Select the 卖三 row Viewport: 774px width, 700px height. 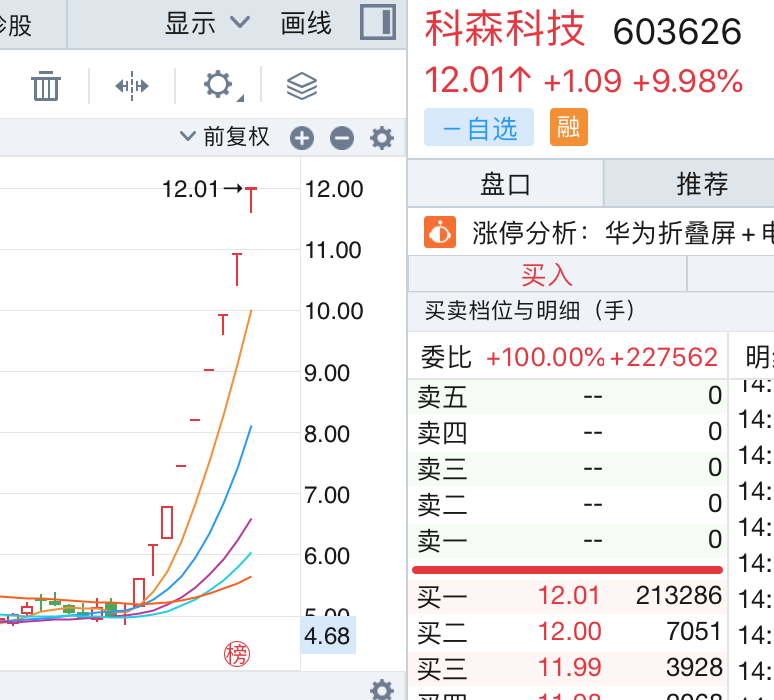[x=568, y=468]
